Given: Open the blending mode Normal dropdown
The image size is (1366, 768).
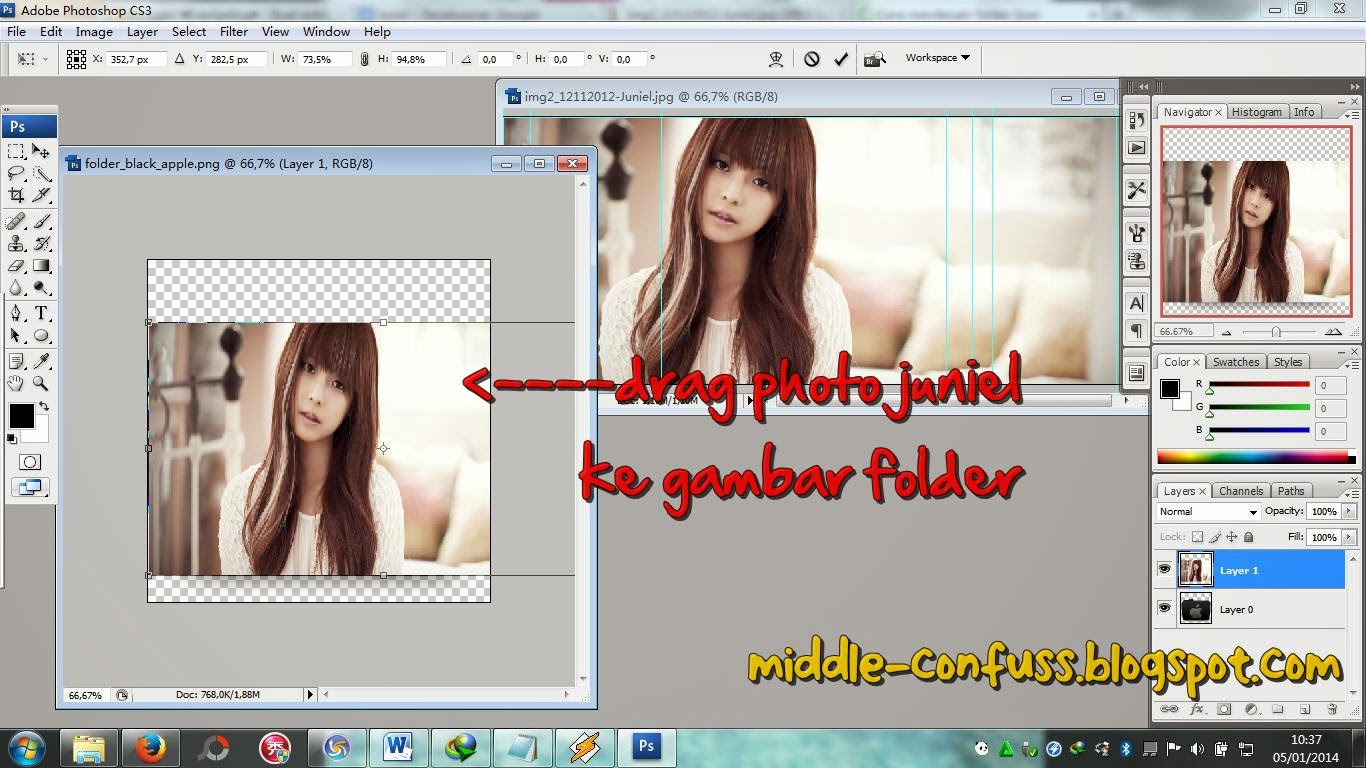Looking at the screenshot, I should point(1205,511).
